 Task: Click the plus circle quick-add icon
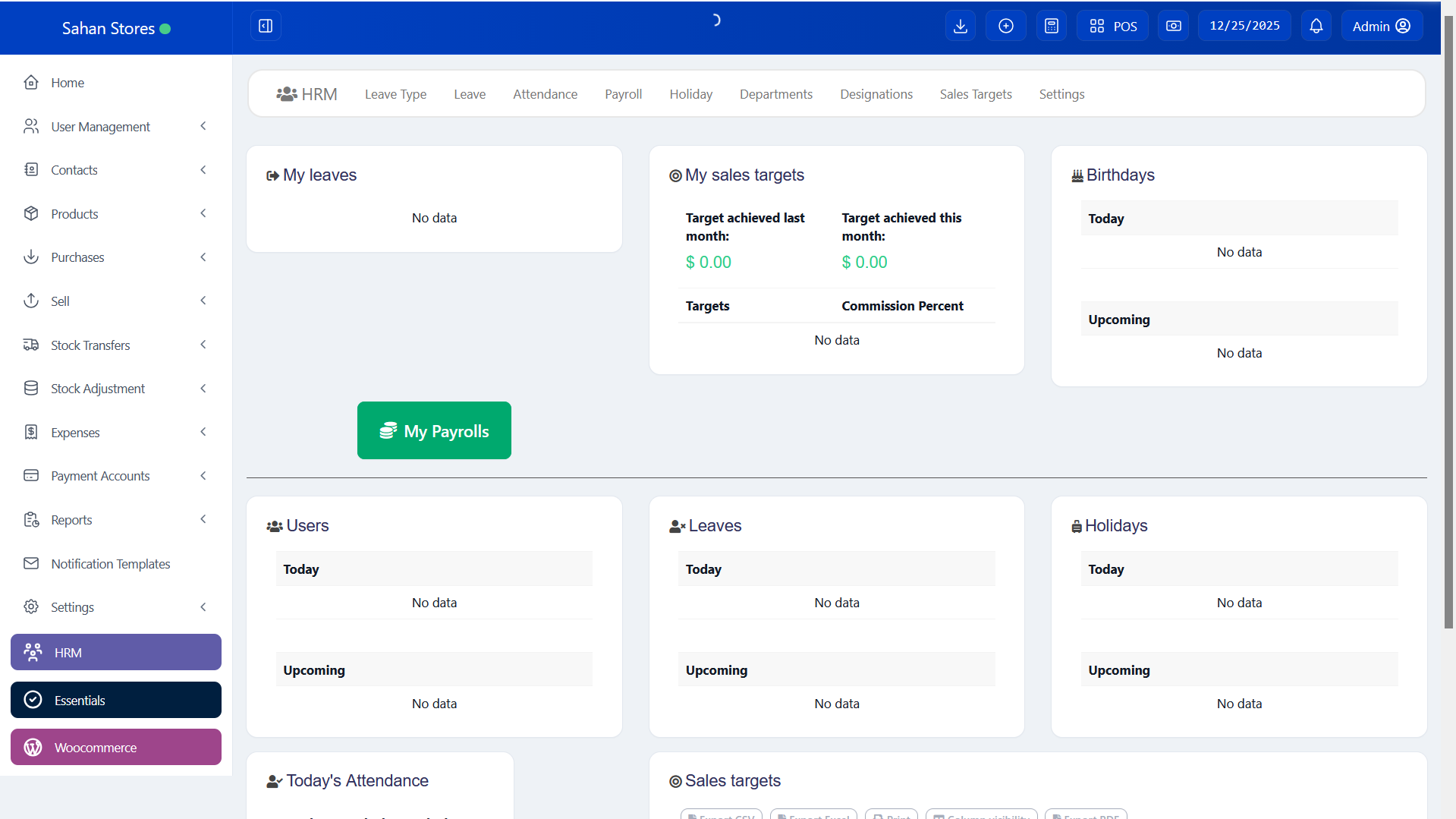pos(1005,26)
